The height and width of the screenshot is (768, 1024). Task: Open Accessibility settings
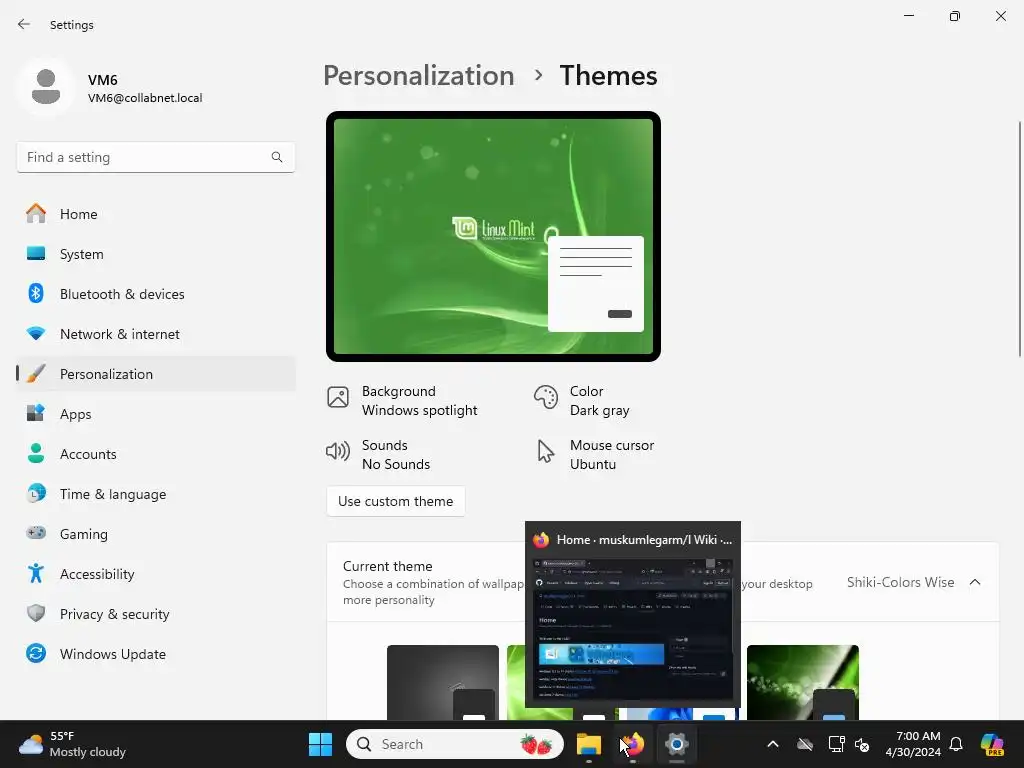coord(155,574)
